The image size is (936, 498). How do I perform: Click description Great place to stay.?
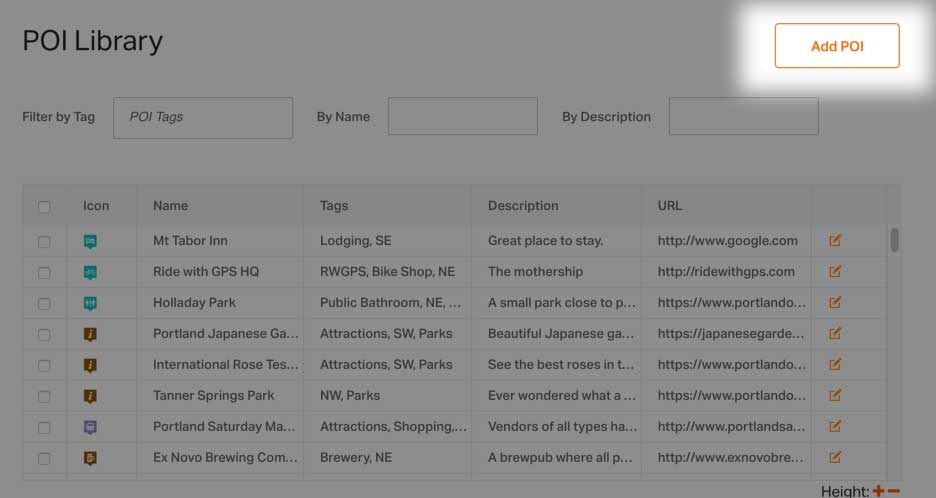(x=545, y=241)
